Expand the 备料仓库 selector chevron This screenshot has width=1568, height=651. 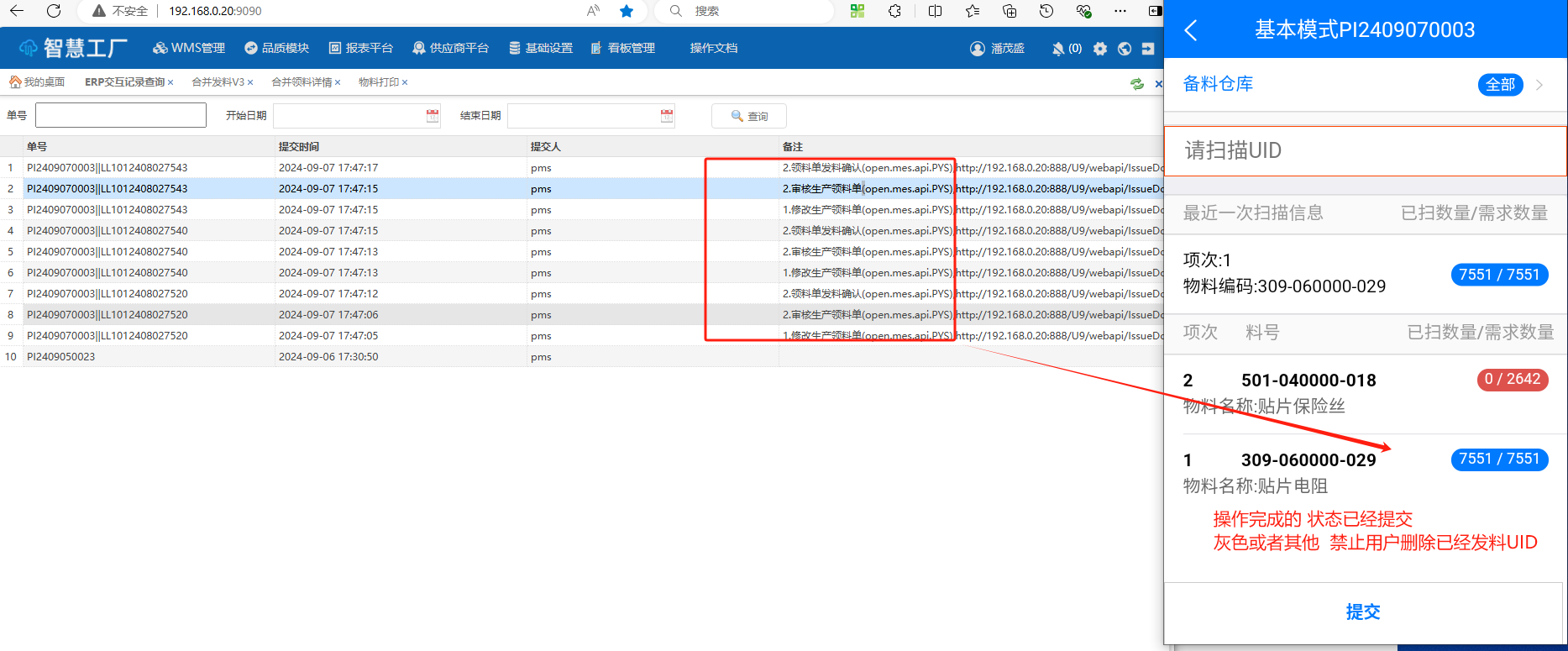coord(1539,85)
